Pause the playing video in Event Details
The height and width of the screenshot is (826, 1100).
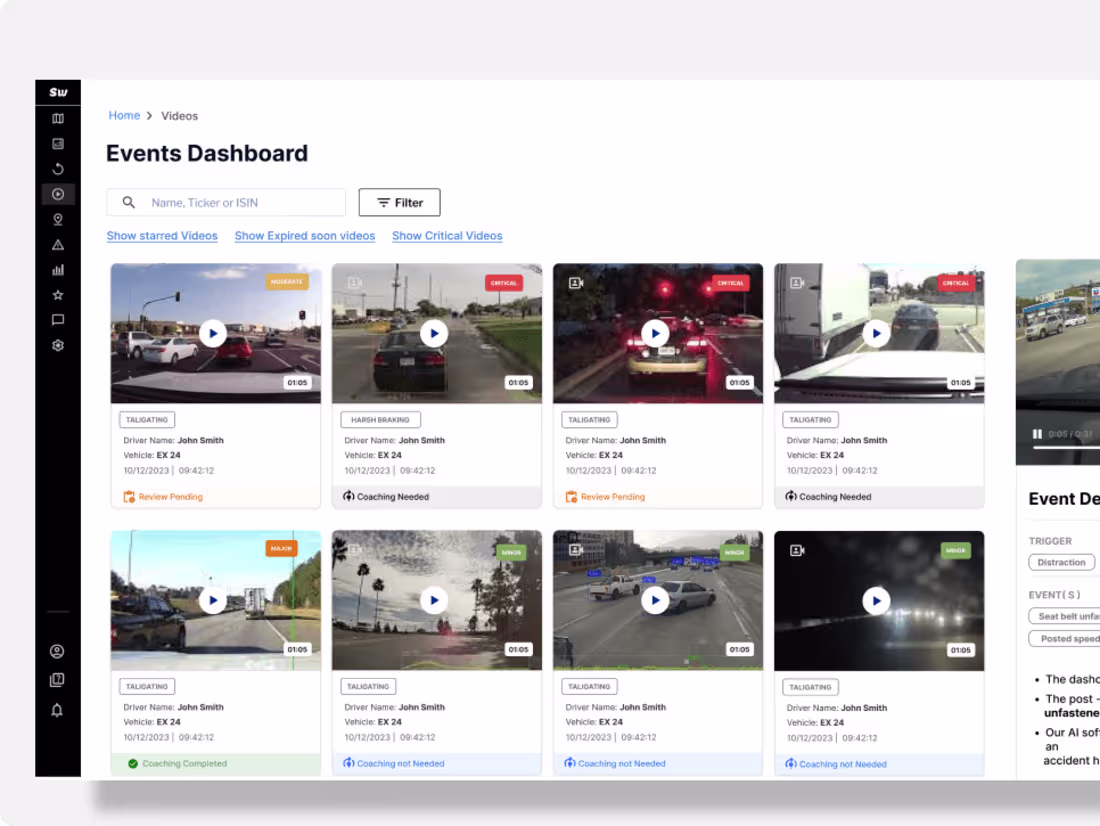[1035, 433]
